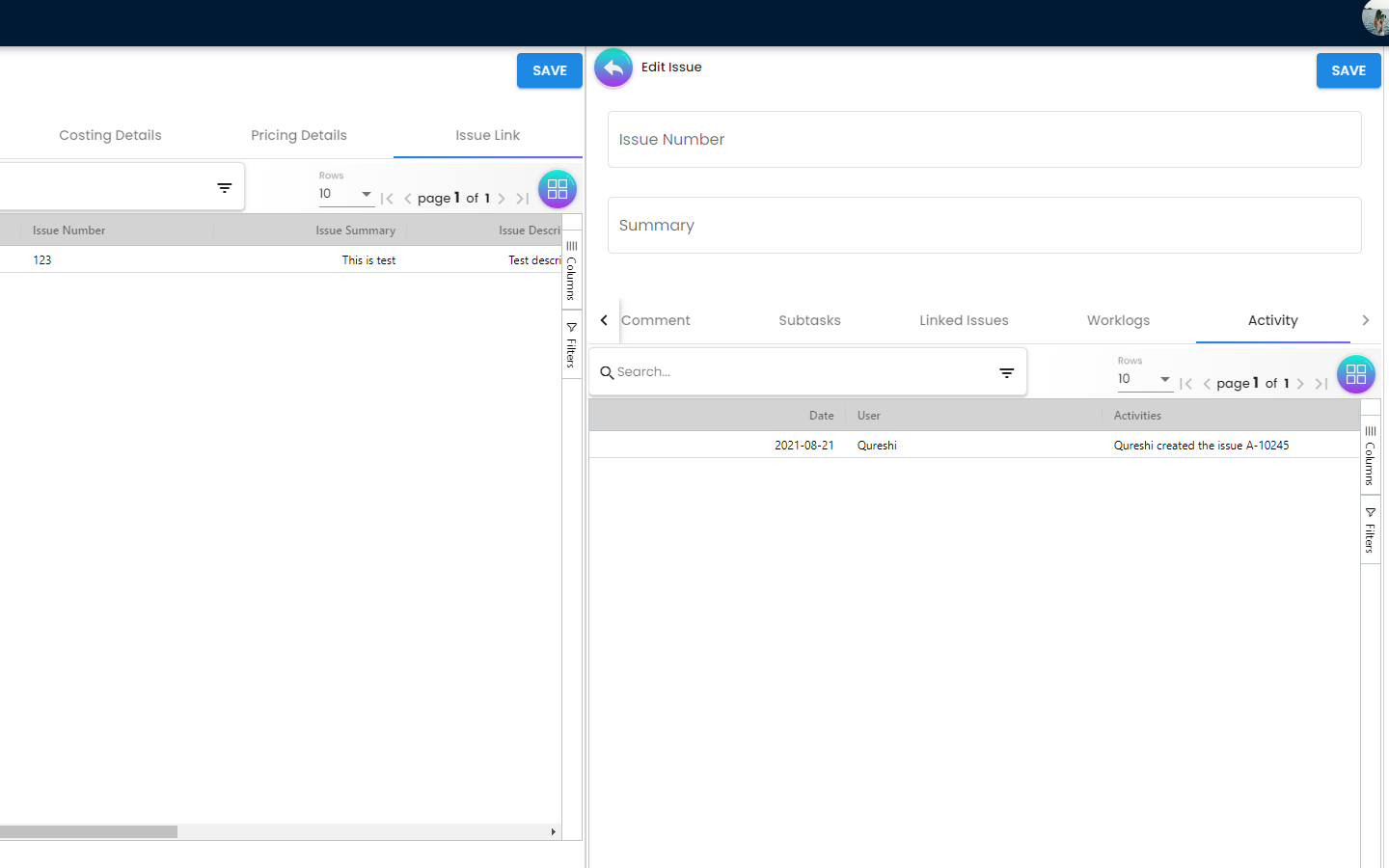Toggle Filters side panel in Activity table

[x=1370, y=530]
